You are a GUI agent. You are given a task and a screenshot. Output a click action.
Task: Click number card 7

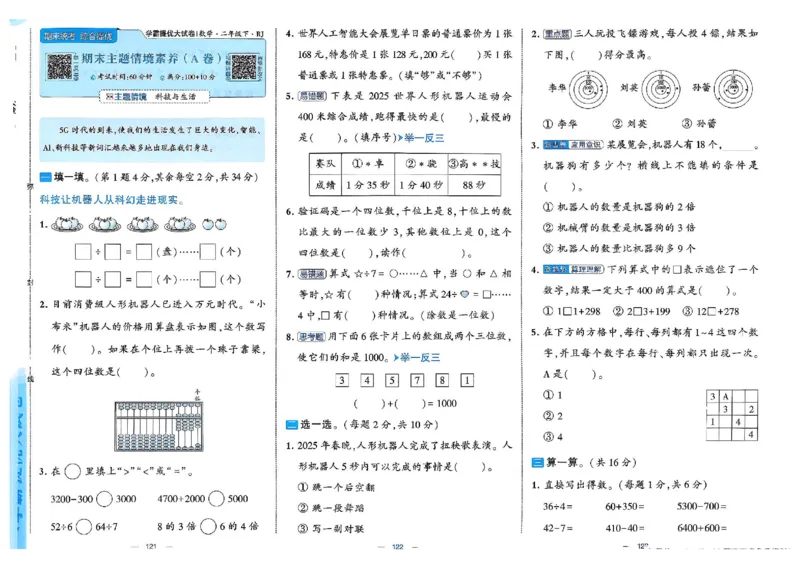[417, 380]
